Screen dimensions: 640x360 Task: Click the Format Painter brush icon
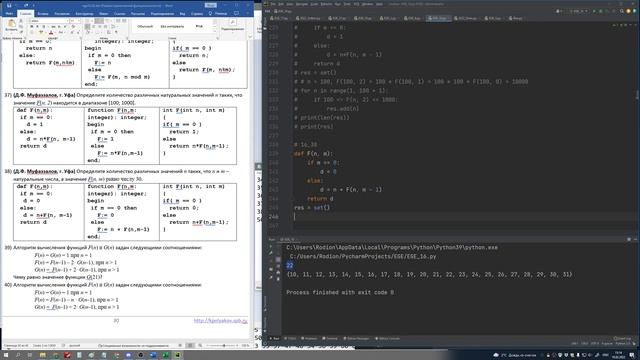point(21,32)
